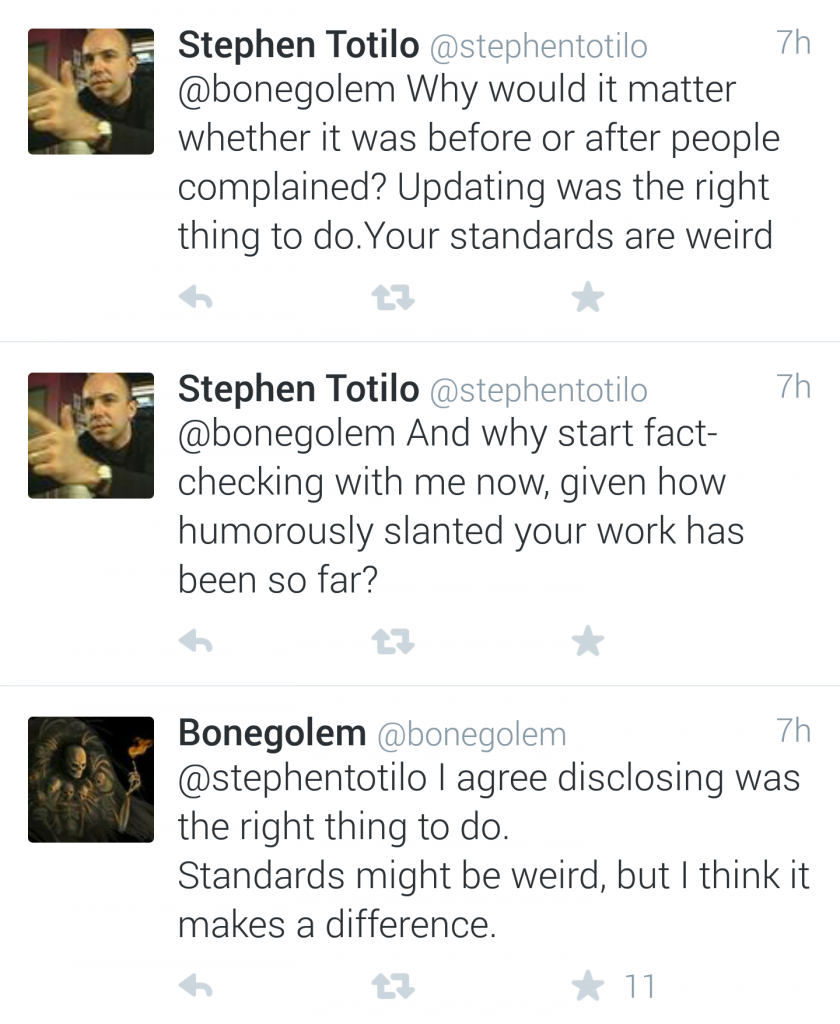Viewport: 840px width, 1024px height.
Task: Open the 7h timestamp on Bonegolem's tweet
Action: pyautogui.click(x=793, y=731)
